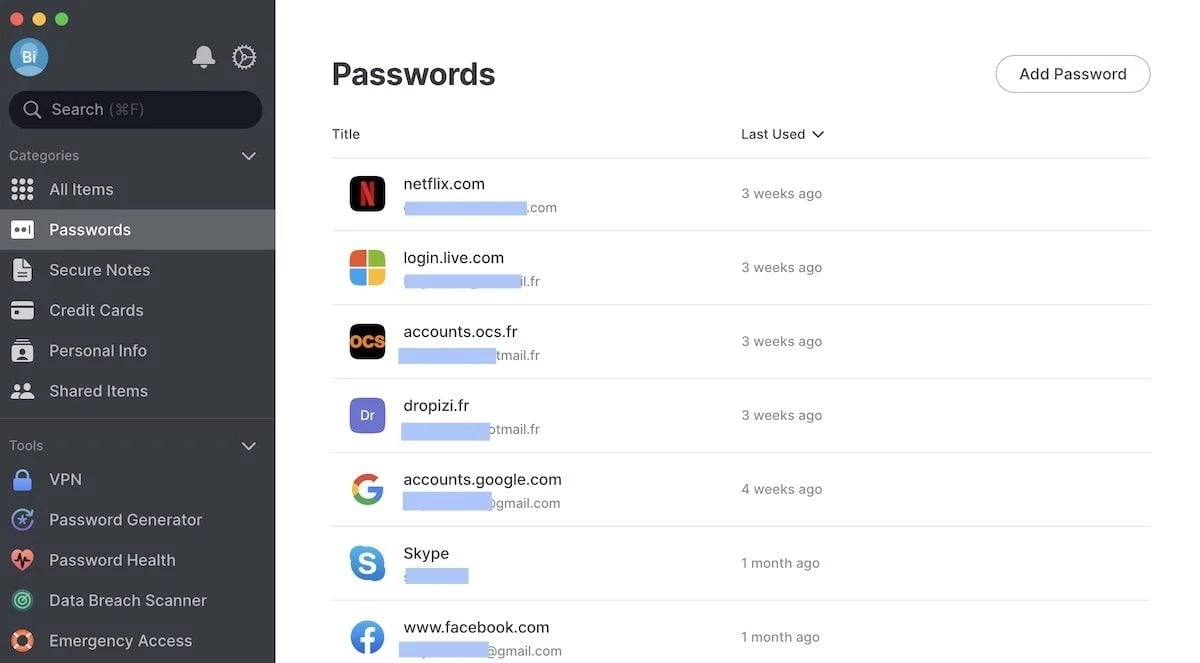Open the www.facebook.com password entry
1200x663 pixels.
point(476,628)
